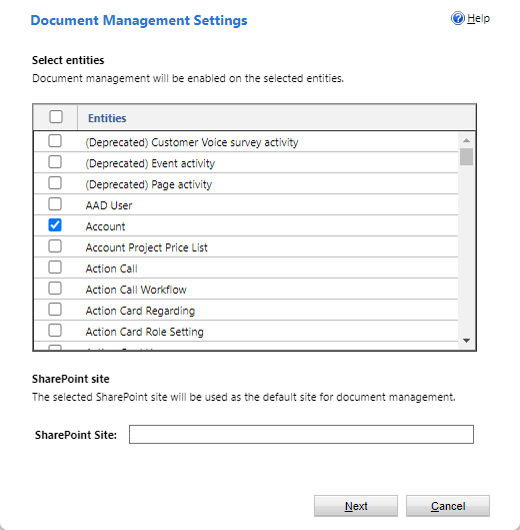Image resolution: width=520 pixels, height=530 pixels.
Task: Check (Deprecated) Customer Voice survey activity box
Action: click(x=55, y=141)
